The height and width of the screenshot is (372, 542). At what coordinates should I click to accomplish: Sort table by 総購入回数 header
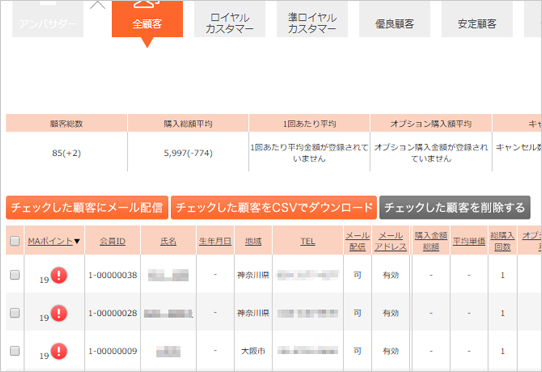click(503, 241)
